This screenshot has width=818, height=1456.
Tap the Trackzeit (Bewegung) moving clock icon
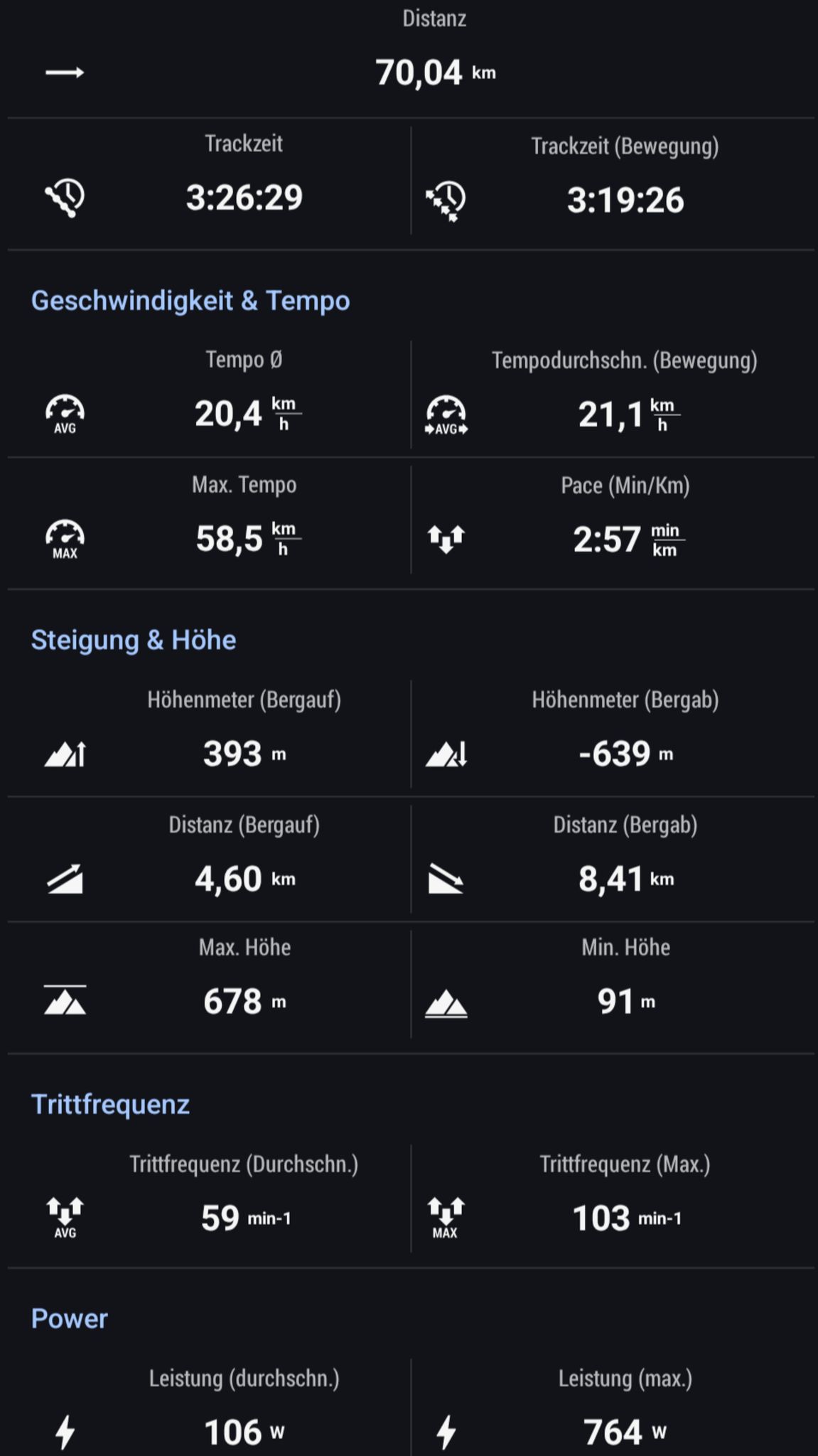446,200
